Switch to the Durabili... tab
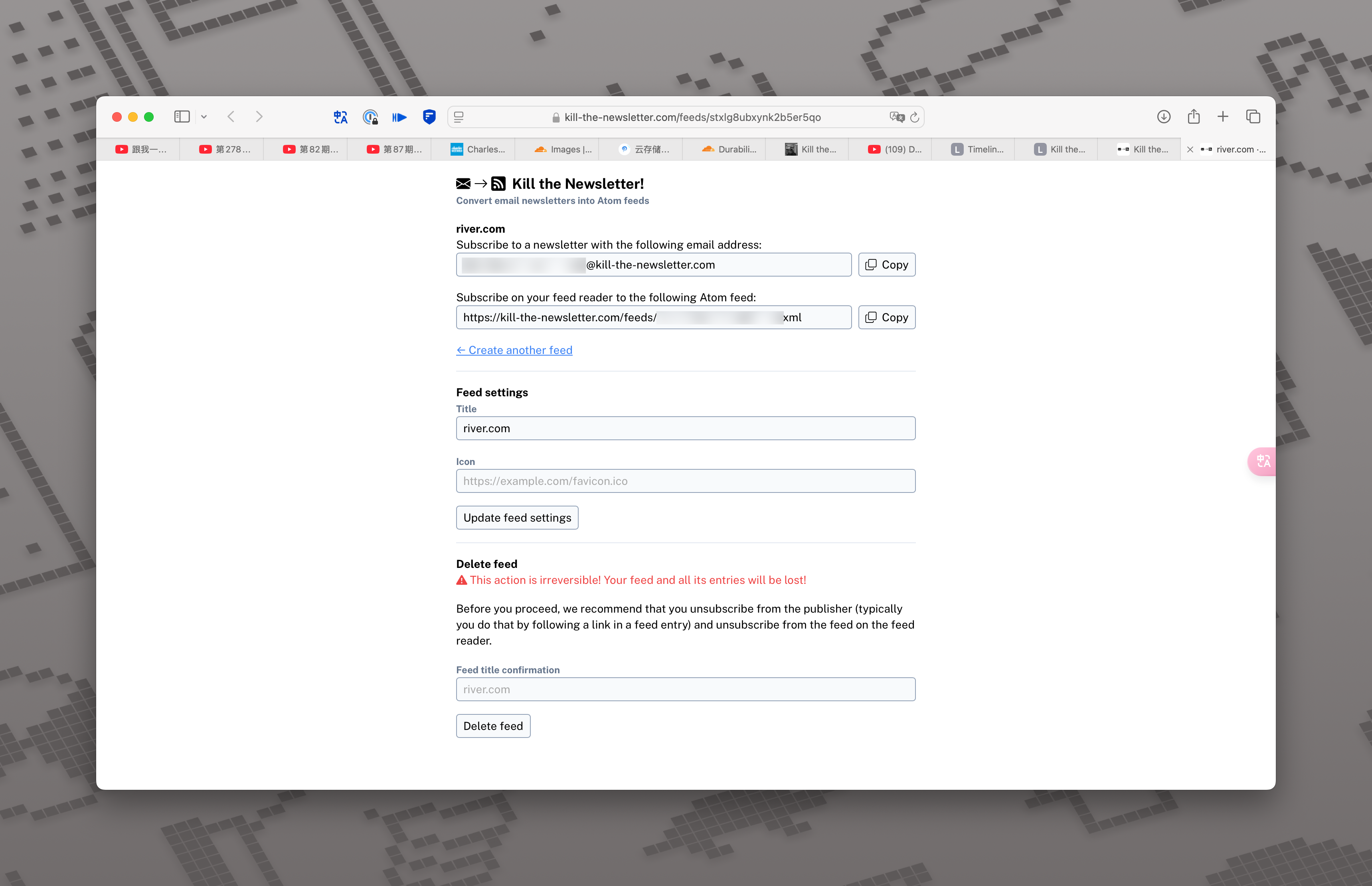This screenshot has height=886, width=1372. pos(724,149)
